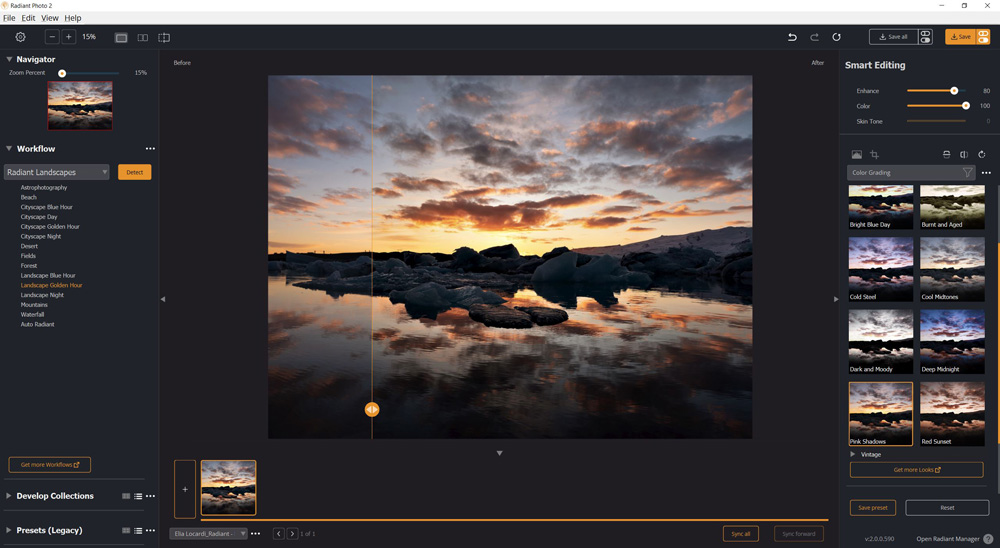Open the Color Grading filter funnel icon
Image resolution: width=1000 pixels, height=548 pixels.
pyautogui.click(x=967, y=172)
